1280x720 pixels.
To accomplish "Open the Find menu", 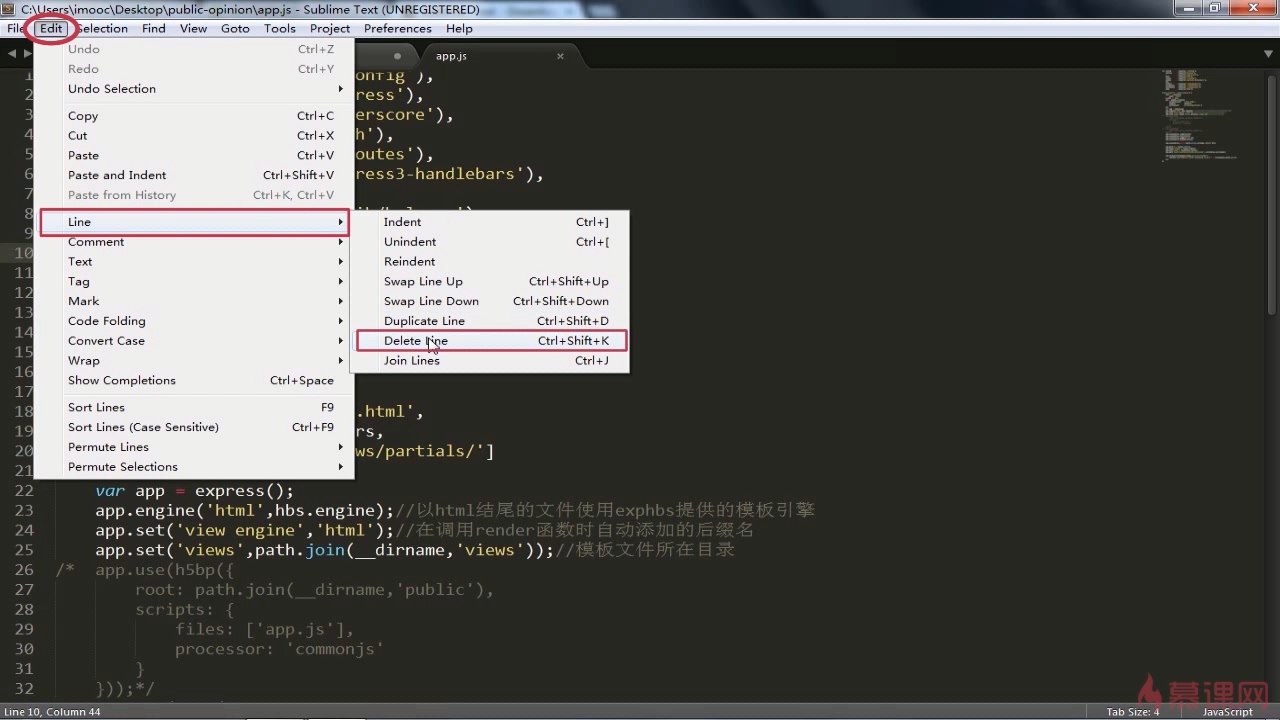I will click(x=154, y=28).
